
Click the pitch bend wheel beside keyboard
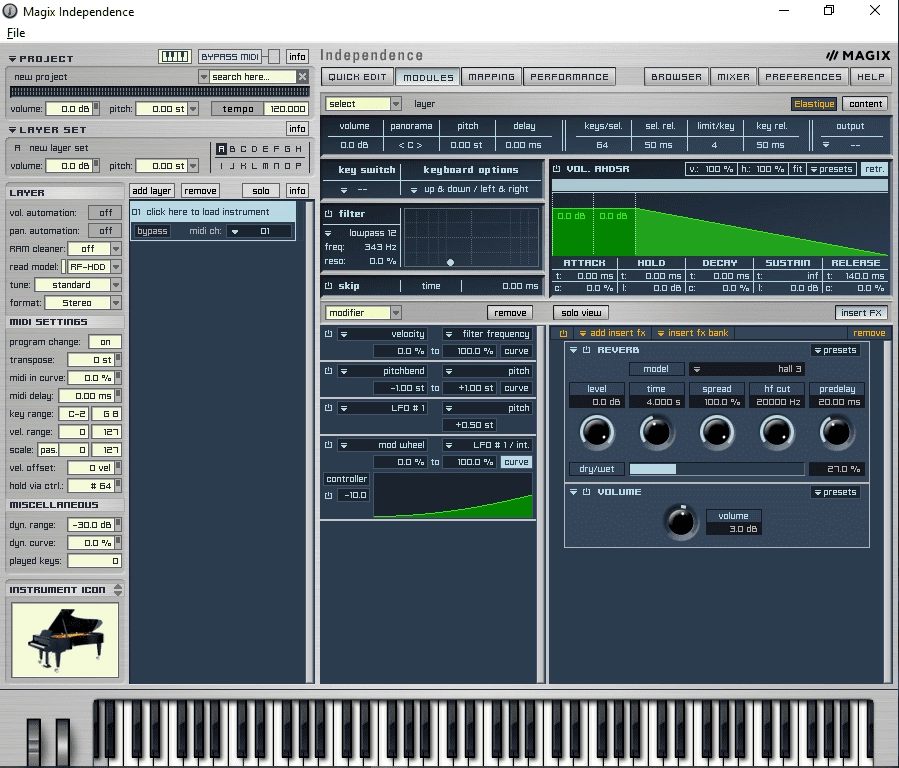[34, 743]
